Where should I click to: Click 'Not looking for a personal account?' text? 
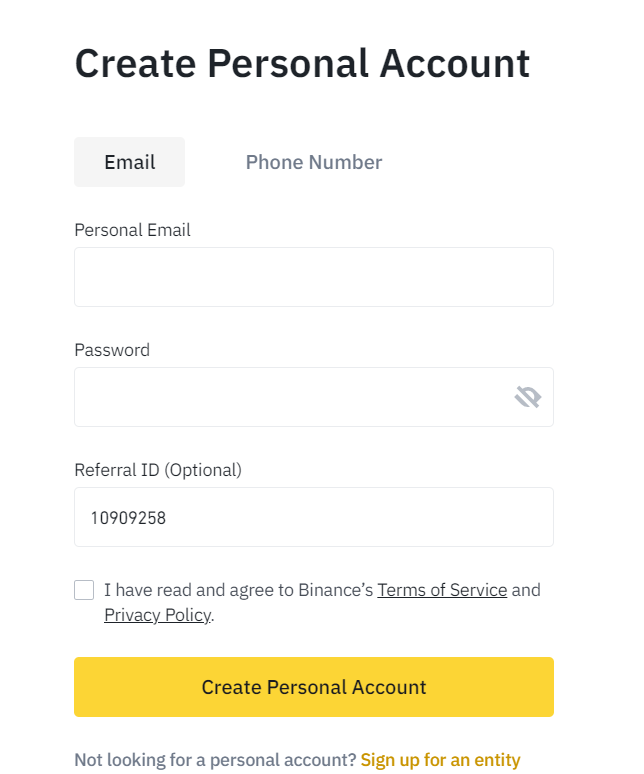coord(215,760)
